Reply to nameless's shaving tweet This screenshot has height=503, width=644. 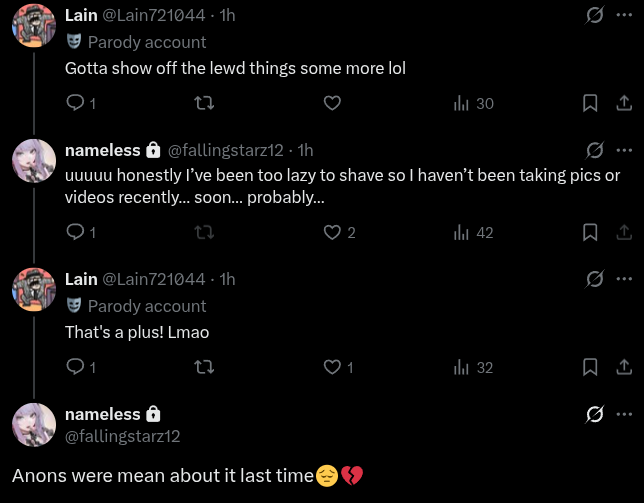pyautogui.click(x=75, y=232)
